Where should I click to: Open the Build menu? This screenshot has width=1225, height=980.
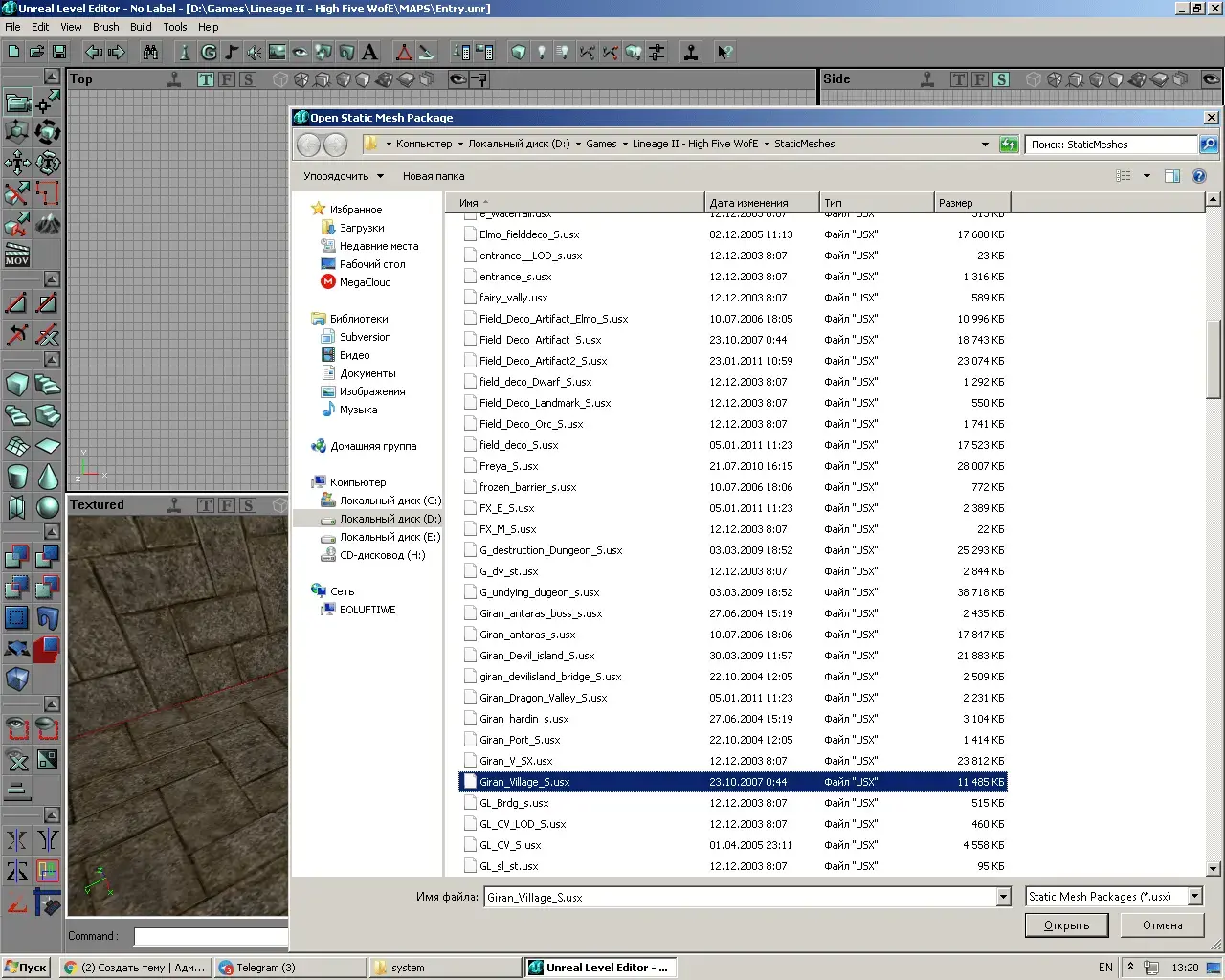(x=141, y=27)
